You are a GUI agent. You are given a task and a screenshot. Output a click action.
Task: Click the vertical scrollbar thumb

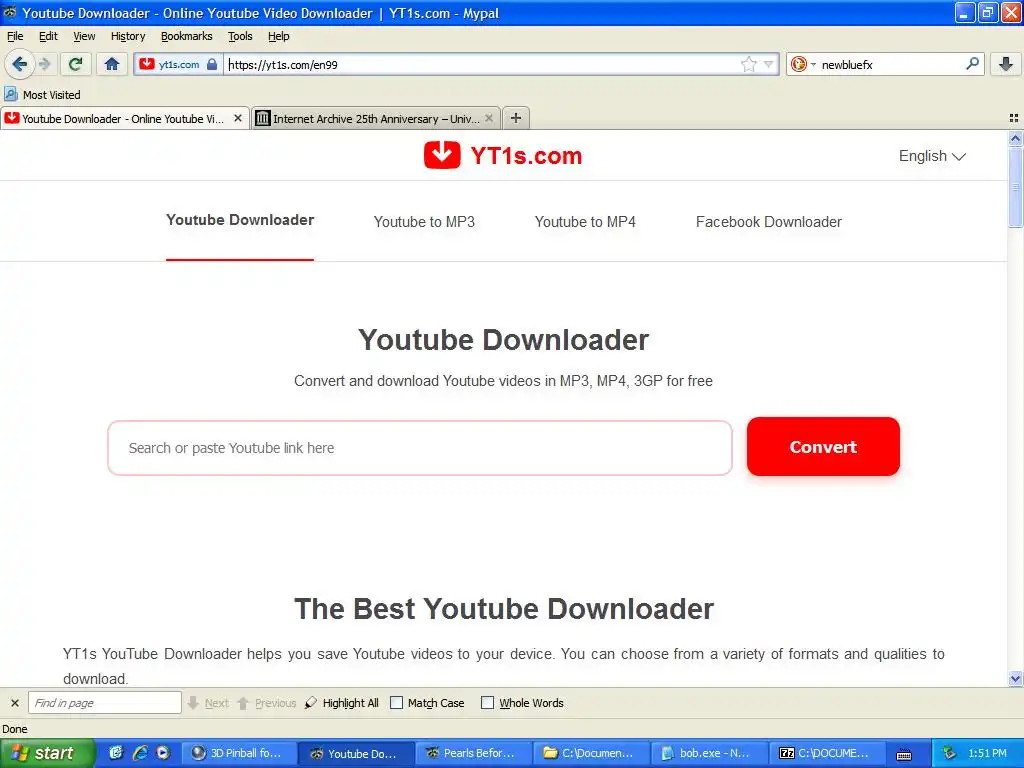[x=1015, y=187]
